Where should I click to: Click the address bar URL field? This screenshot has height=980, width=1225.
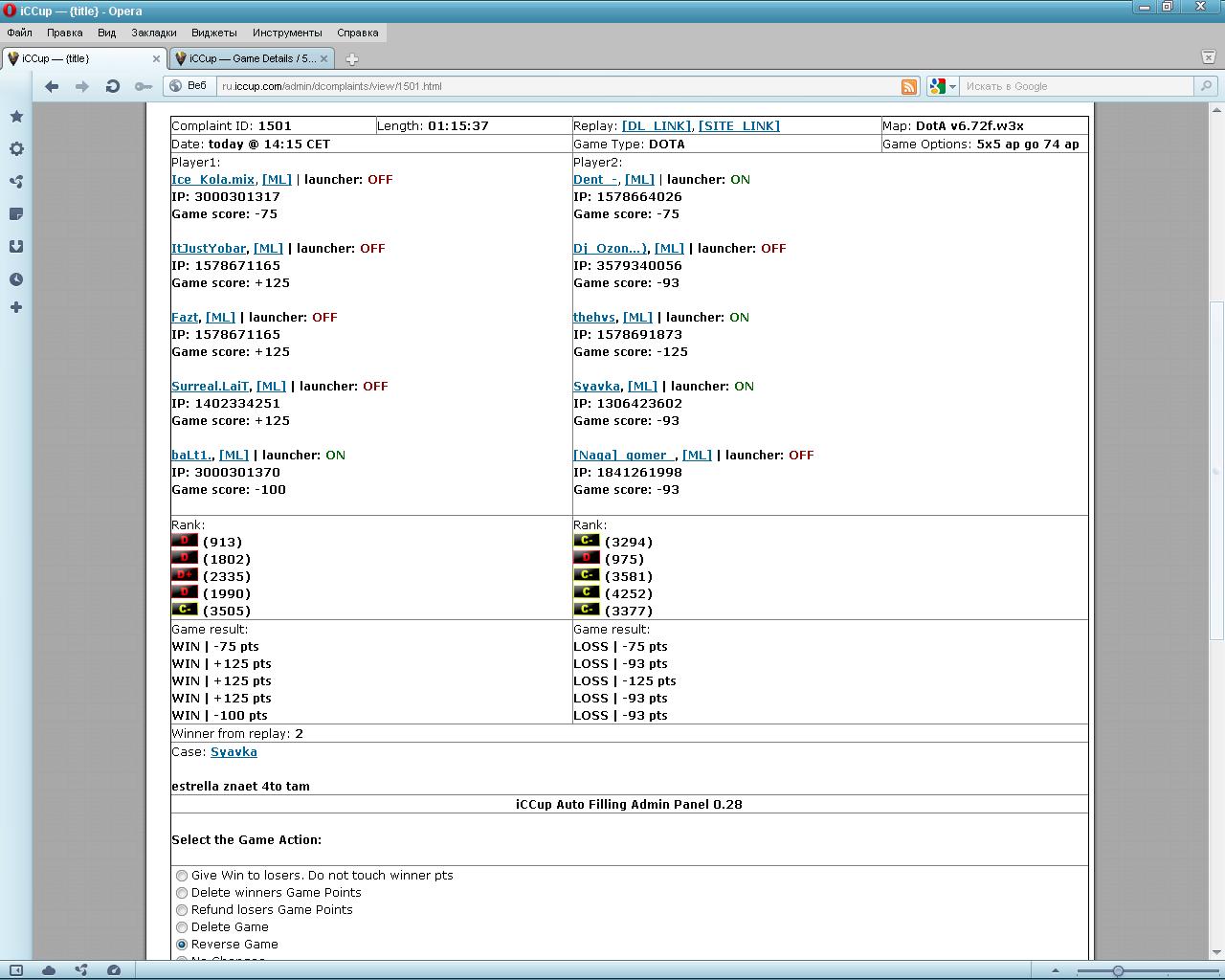tap(558, 86)
